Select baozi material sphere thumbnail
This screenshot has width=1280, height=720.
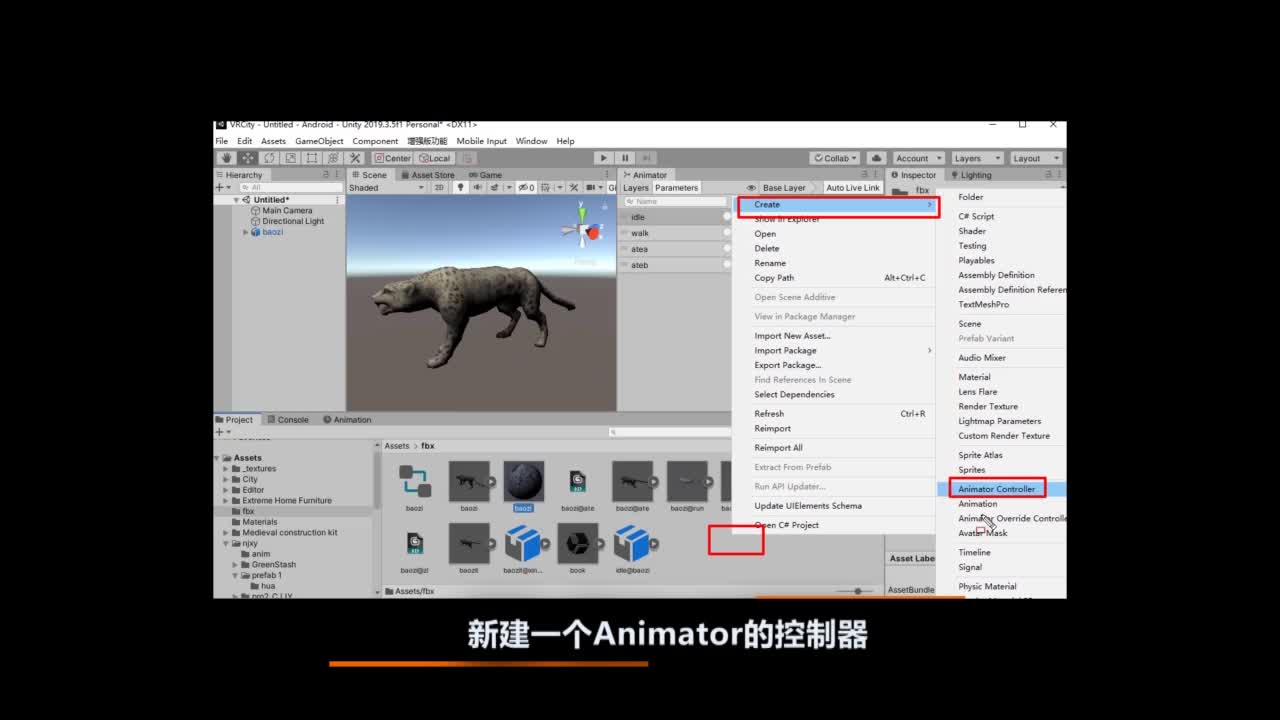[x=523, y=481]
